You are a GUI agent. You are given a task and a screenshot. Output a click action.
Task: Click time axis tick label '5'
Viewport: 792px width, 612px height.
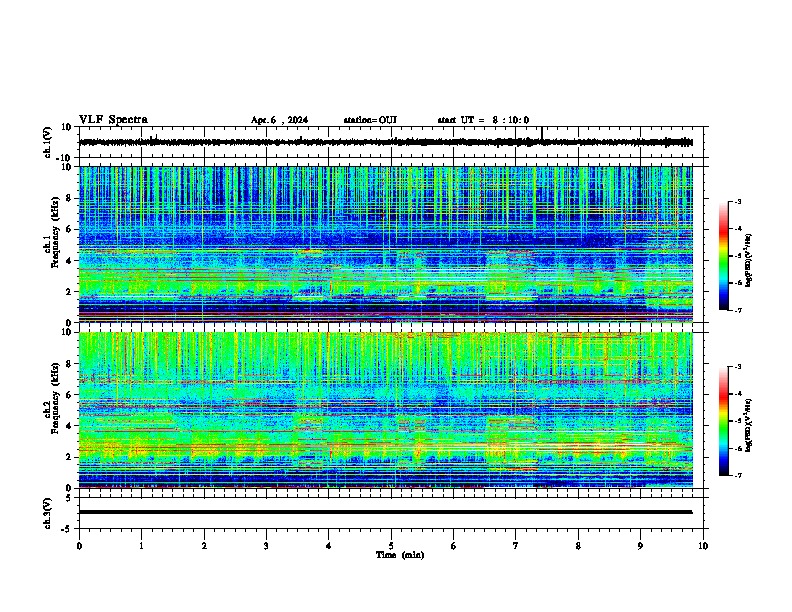(x=391, y=546)
